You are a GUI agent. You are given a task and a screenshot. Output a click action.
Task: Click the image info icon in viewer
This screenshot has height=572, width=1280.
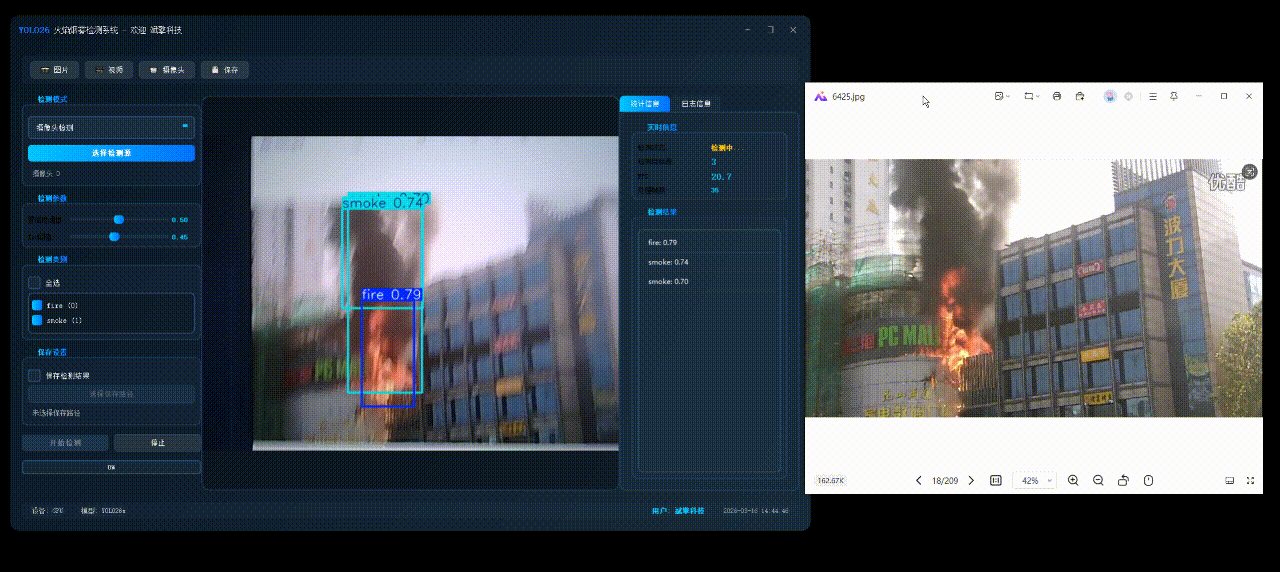click(x=1148, y=481)
